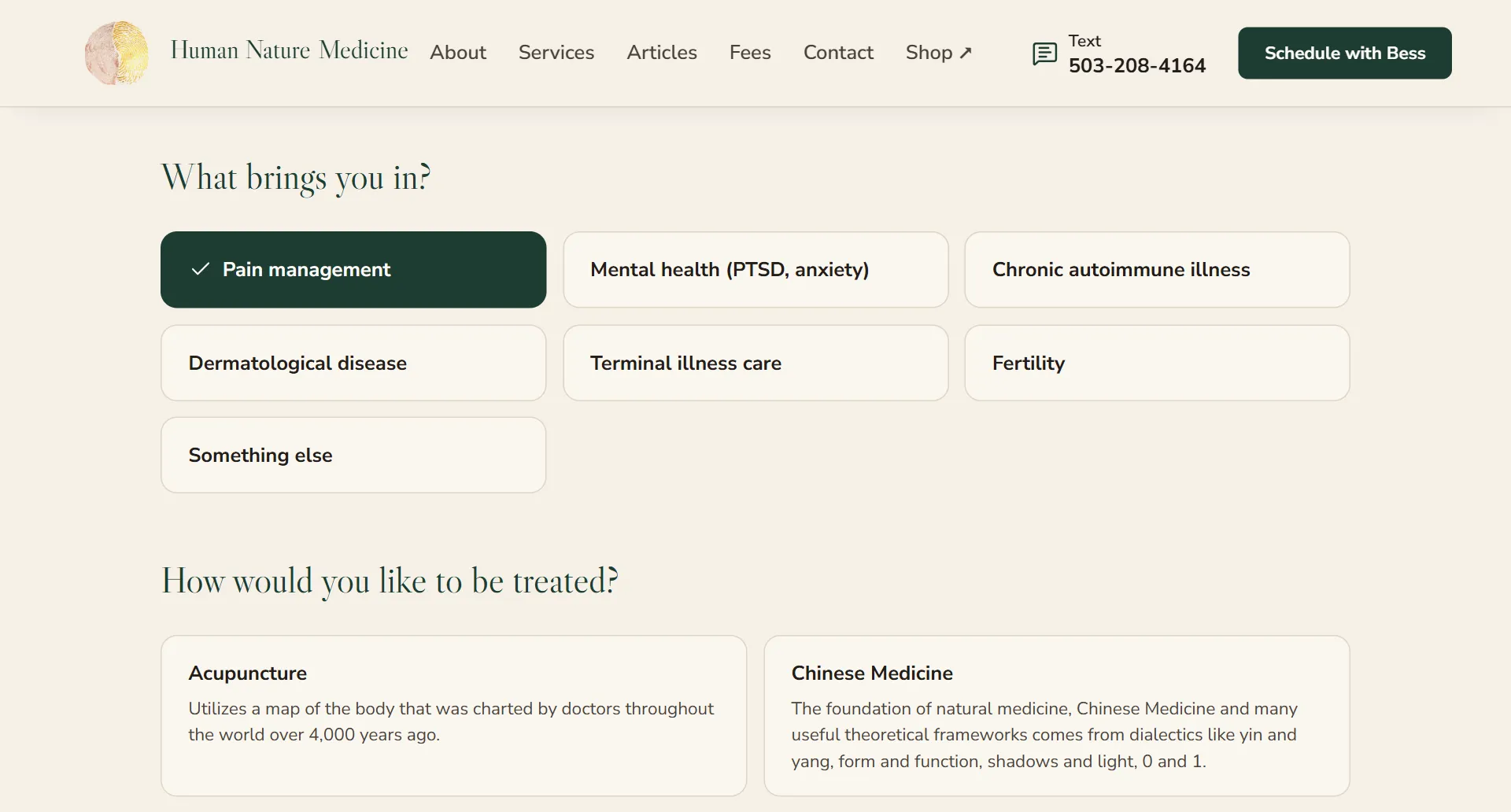Open the external Shop link

tap(939, 53)
